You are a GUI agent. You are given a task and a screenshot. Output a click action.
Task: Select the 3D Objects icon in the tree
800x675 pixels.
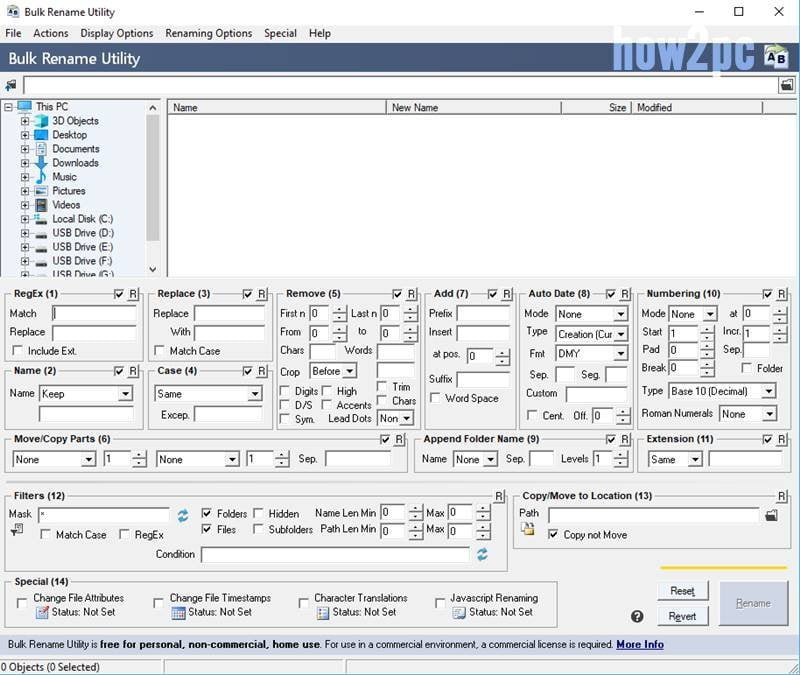[x=41, y=121]
